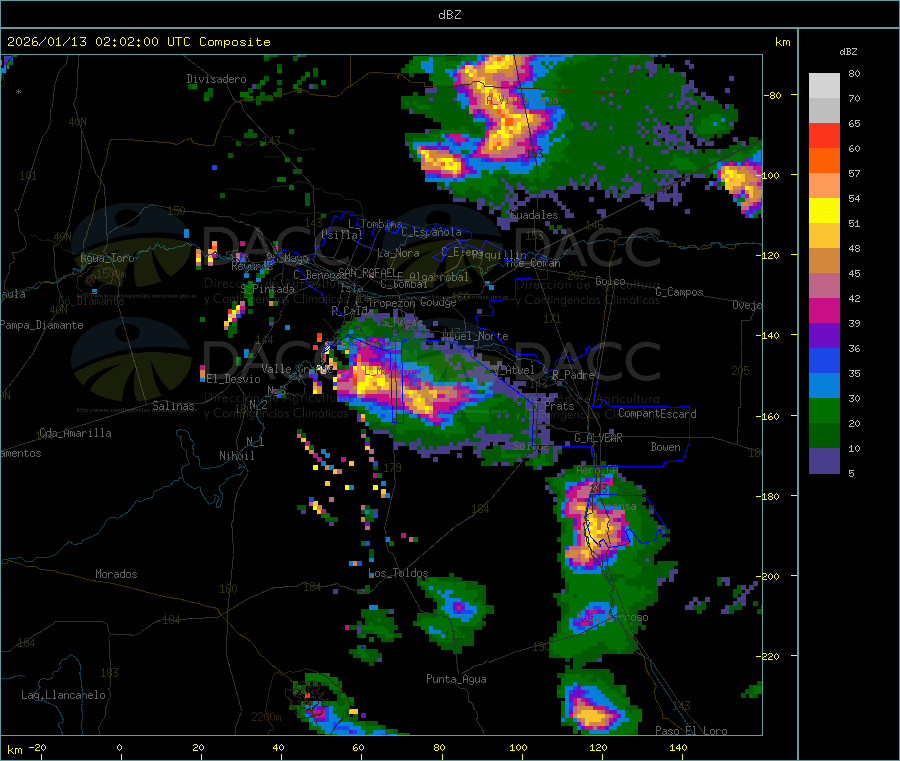This screenshot has height=761, width=900.
Task: Click the Cda_Amarilla map label
Action: (x=75, y=433)
